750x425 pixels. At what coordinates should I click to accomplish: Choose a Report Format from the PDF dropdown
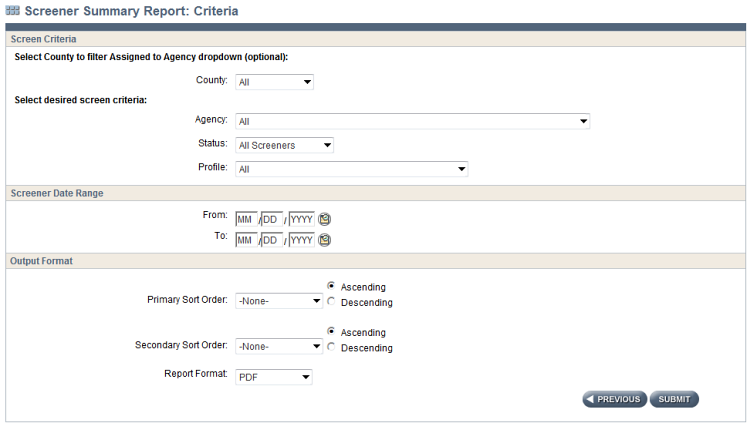point(274,377)
